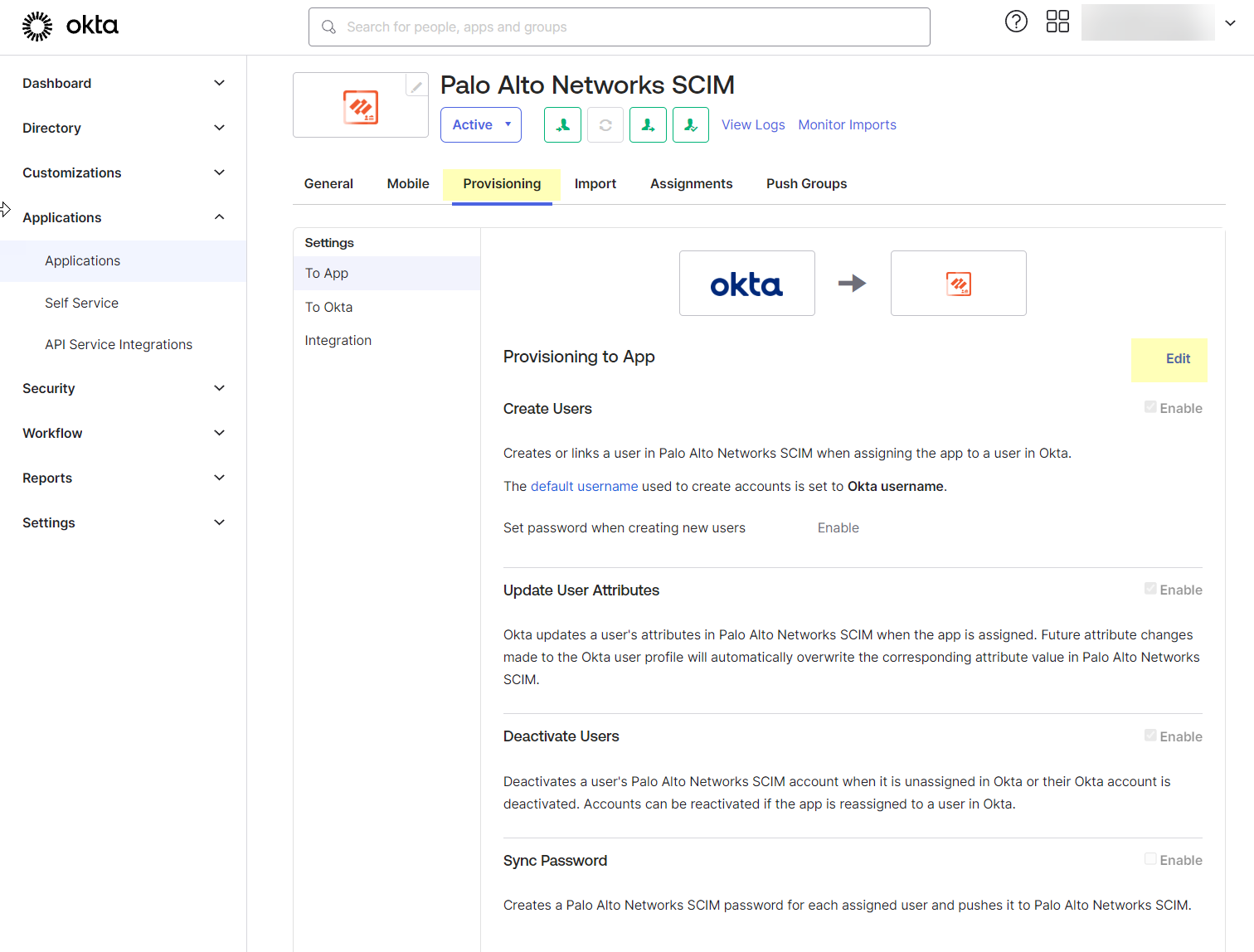Switch to the Push Groups tab
The width and height of the screenshot is (1254, 952).
(x=806, y=184)
